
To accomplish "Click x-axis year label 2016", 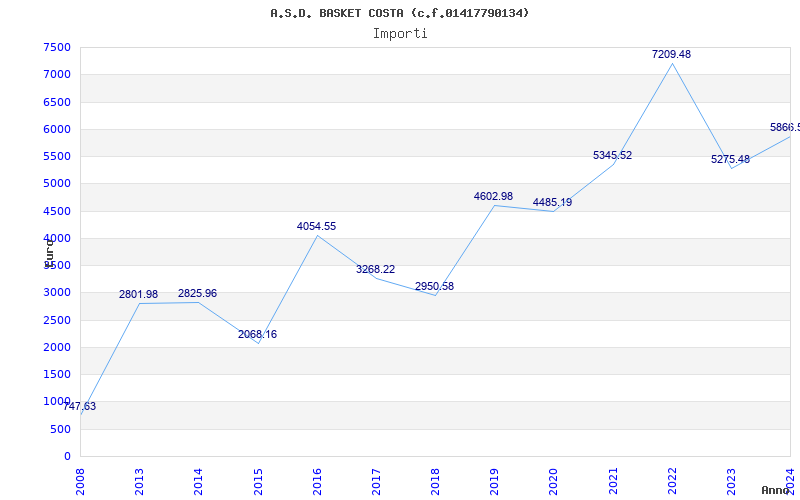I will pos(317,482).
